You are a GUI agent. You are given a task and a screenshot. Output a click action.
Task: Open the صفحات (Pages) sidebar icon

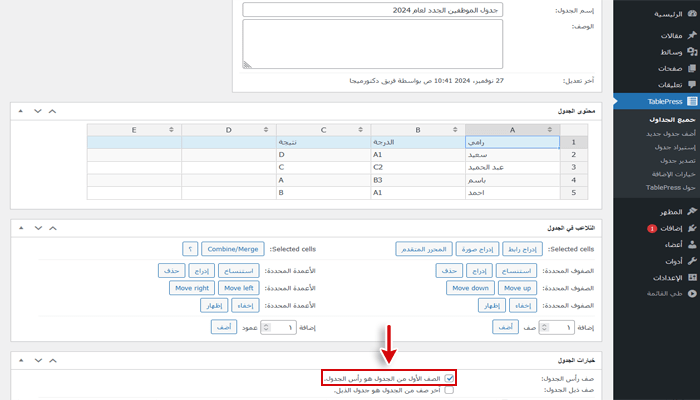[x=692, y=67]
